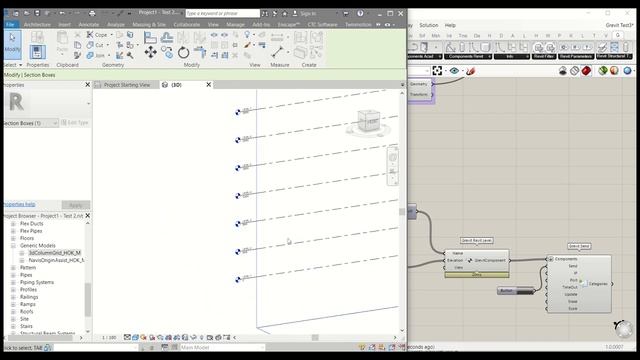The width and height of the screenshot is (640, 360).
Task: Click the red Preview Selected icon in Grasshopper
Action: tap(586, 71)
